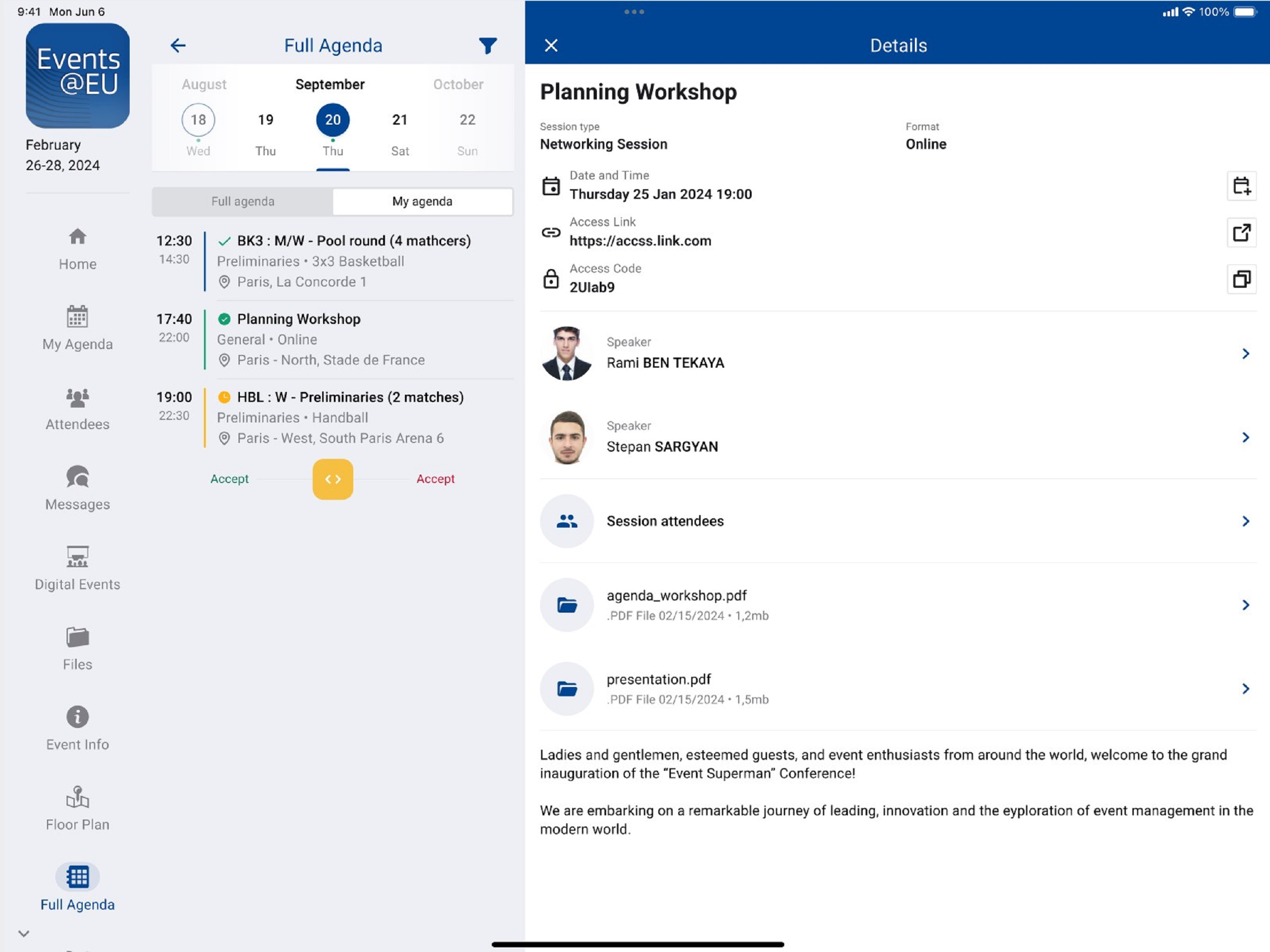The image size is (1270, 952).
Task: Go to Messages in sidebar
Action: [78, 488]
